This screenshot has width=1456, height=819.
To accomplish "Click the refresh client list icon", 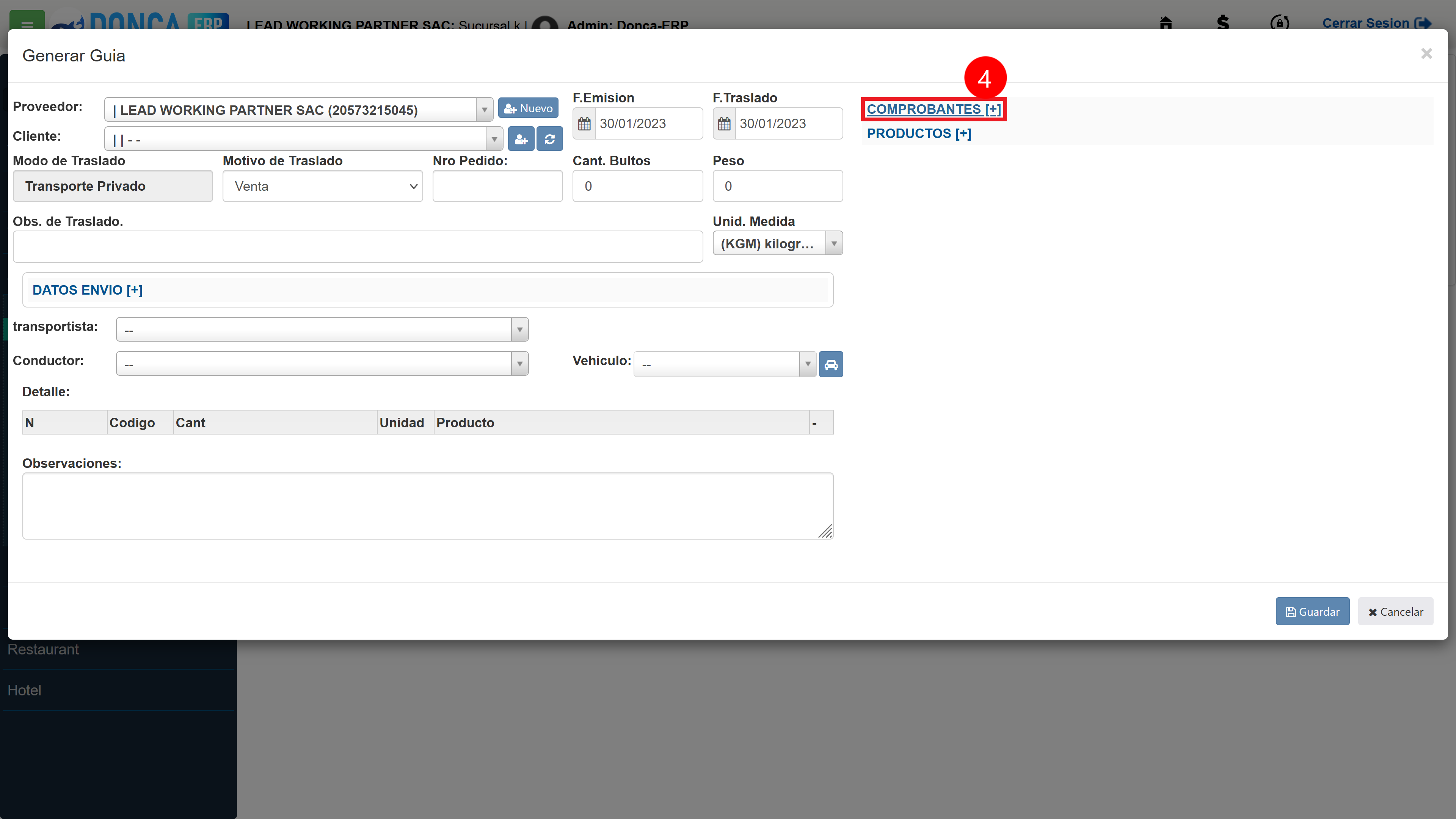I will [x=549, y=139].
